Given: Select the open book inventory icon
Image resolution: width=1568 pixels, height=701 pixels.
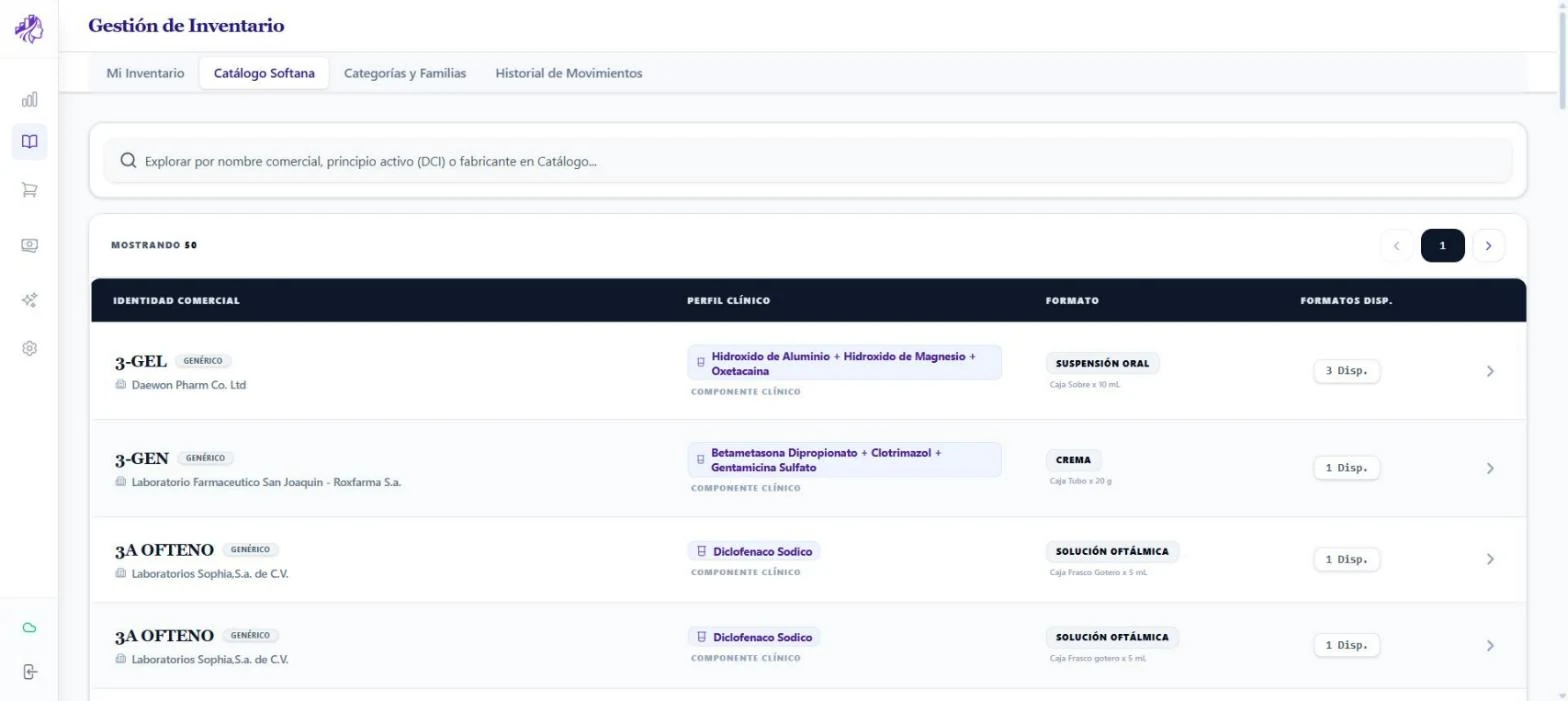Looking at the screenshot, I should [x=29, y=141].
